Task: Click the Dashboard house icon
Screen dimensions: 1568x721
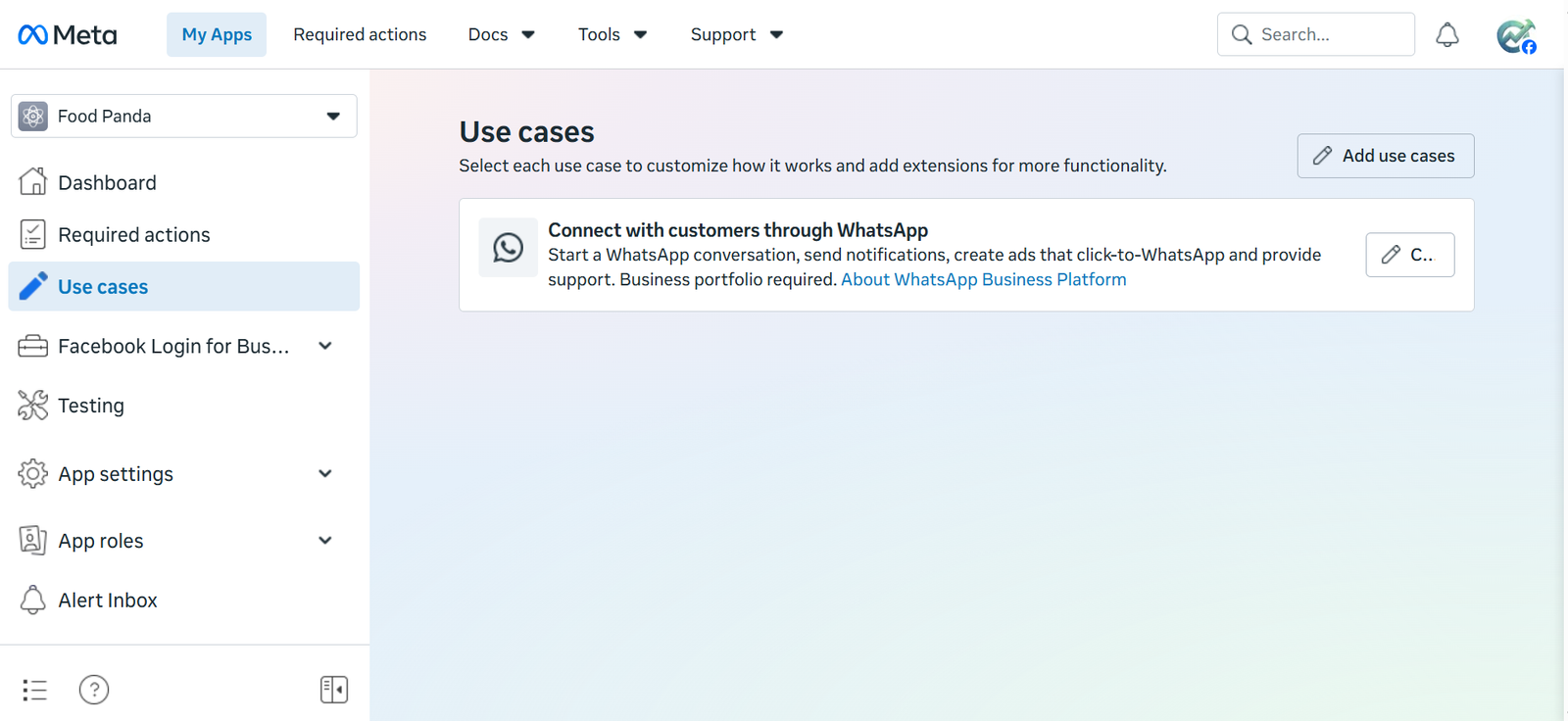Action: coord(32,181)
